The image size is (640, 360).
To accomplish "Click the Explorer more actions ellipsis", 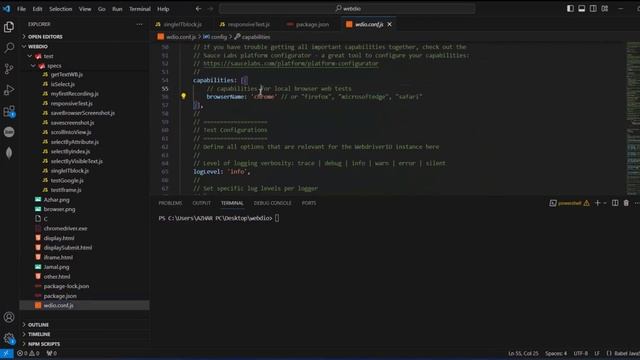I will (x=140, y=24).
